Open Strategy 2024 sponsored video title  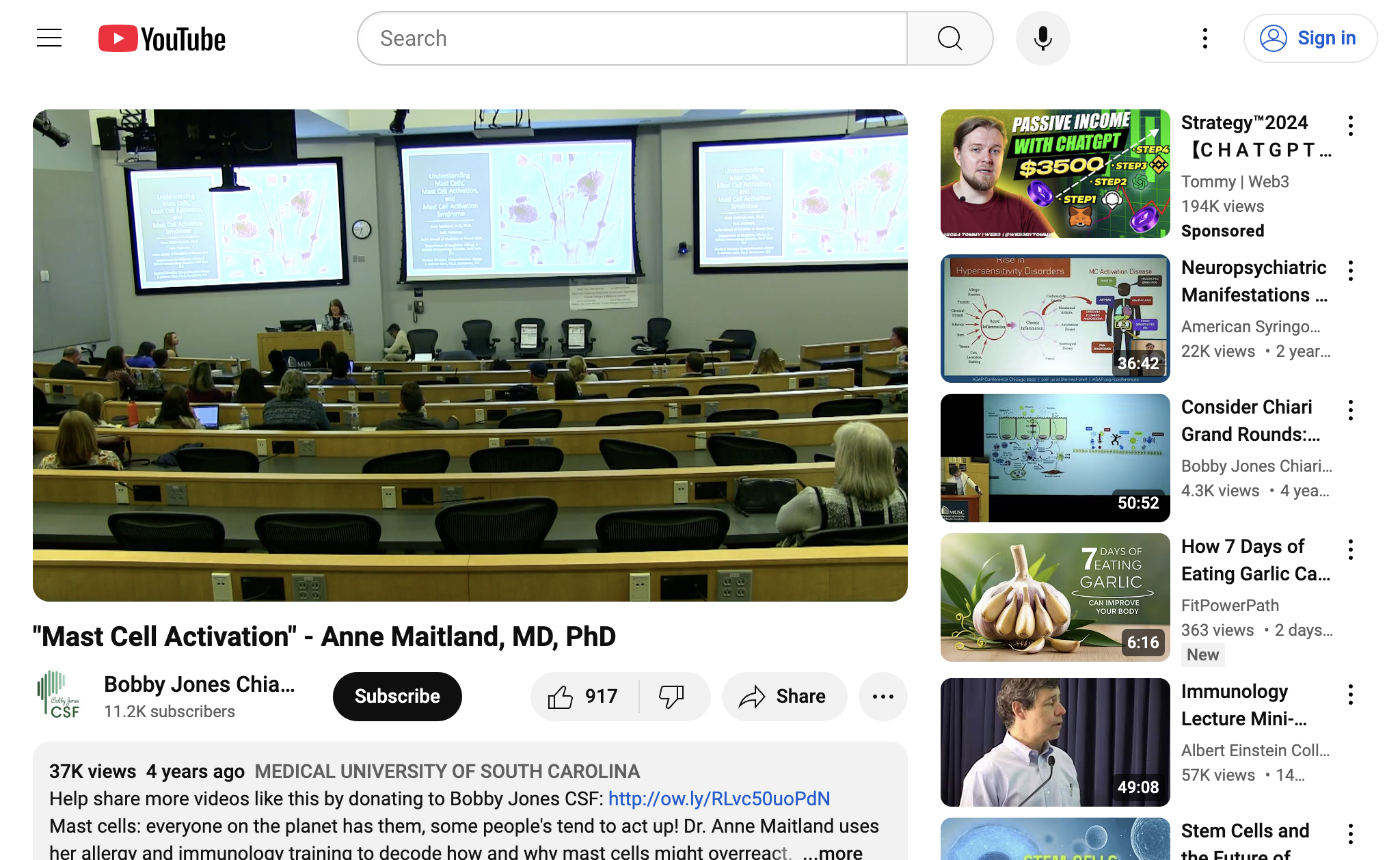tap(1257, 136)
